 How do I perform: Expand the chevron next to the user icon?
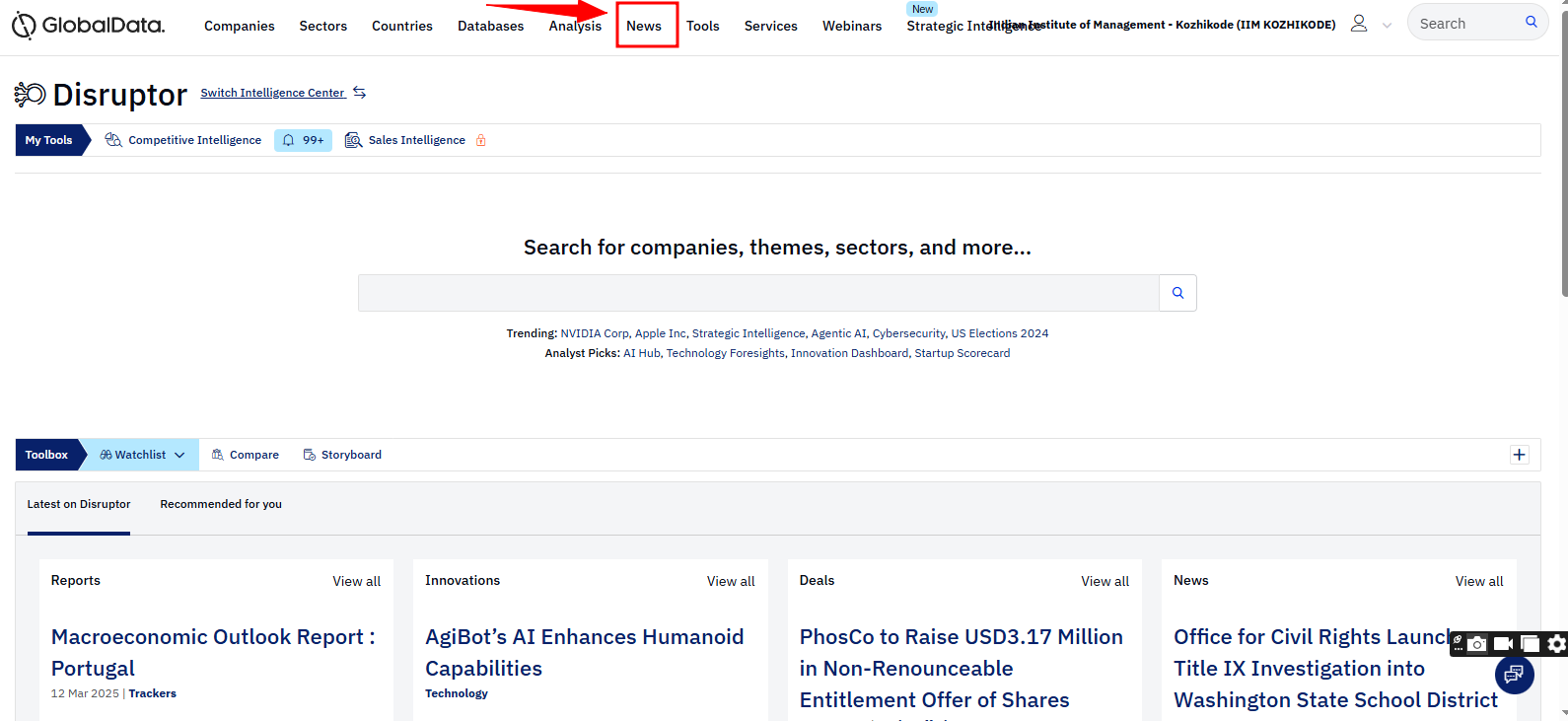[1387, 26]
